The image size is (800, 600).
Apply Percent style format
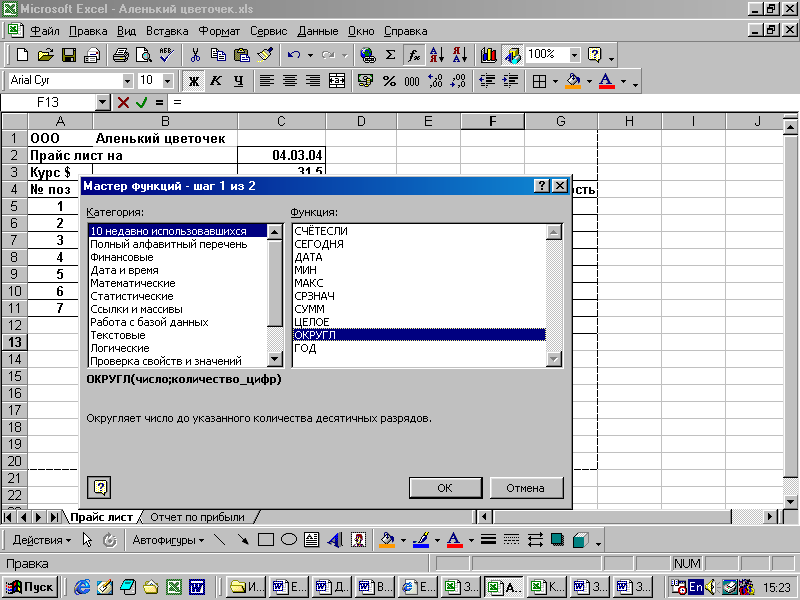click(389, 81)
